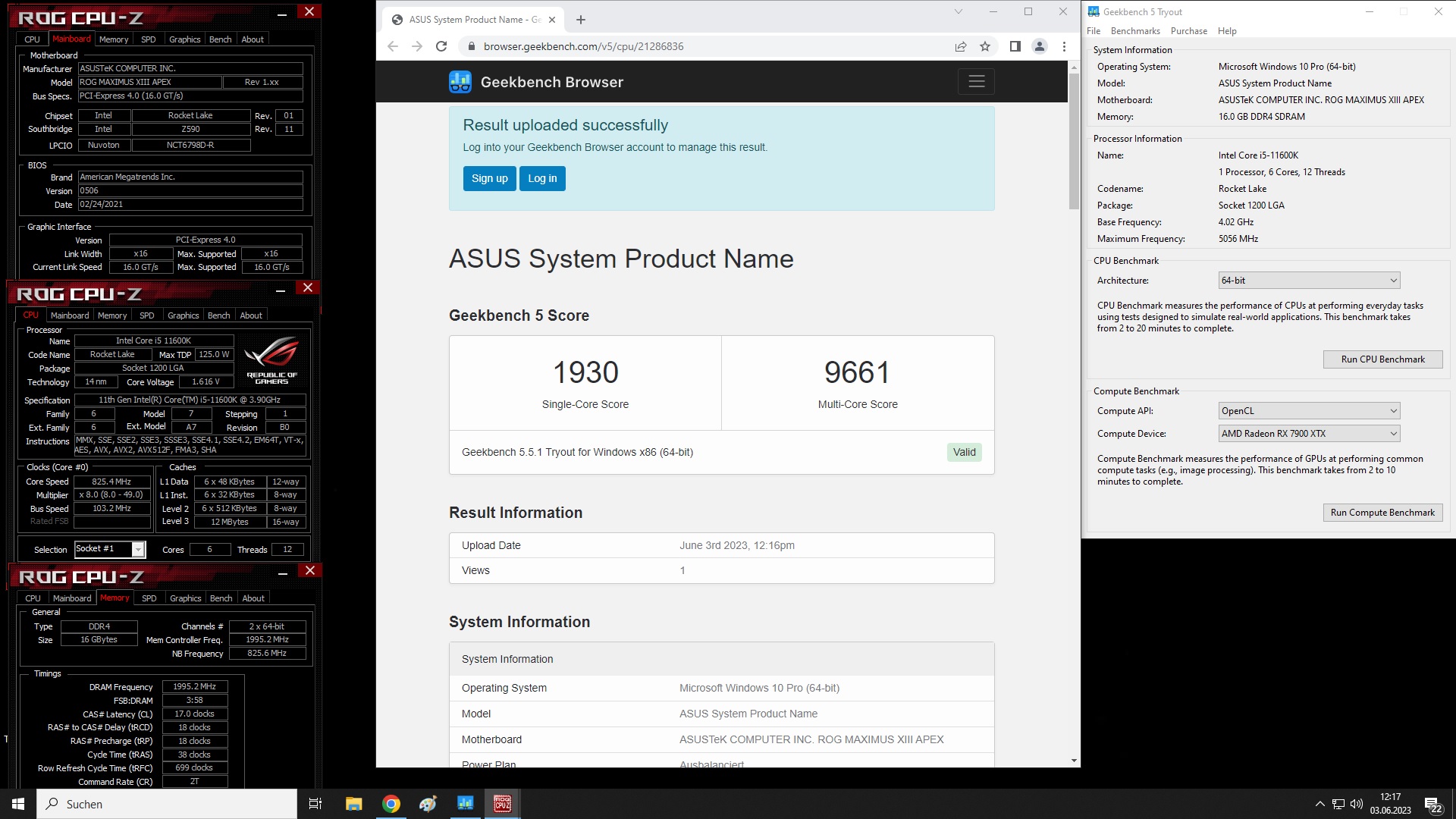Click the Upload Date June 3rd 2023 value
Image resolution: width=1456 pixels, height=819 pixels.
point(736,545)
